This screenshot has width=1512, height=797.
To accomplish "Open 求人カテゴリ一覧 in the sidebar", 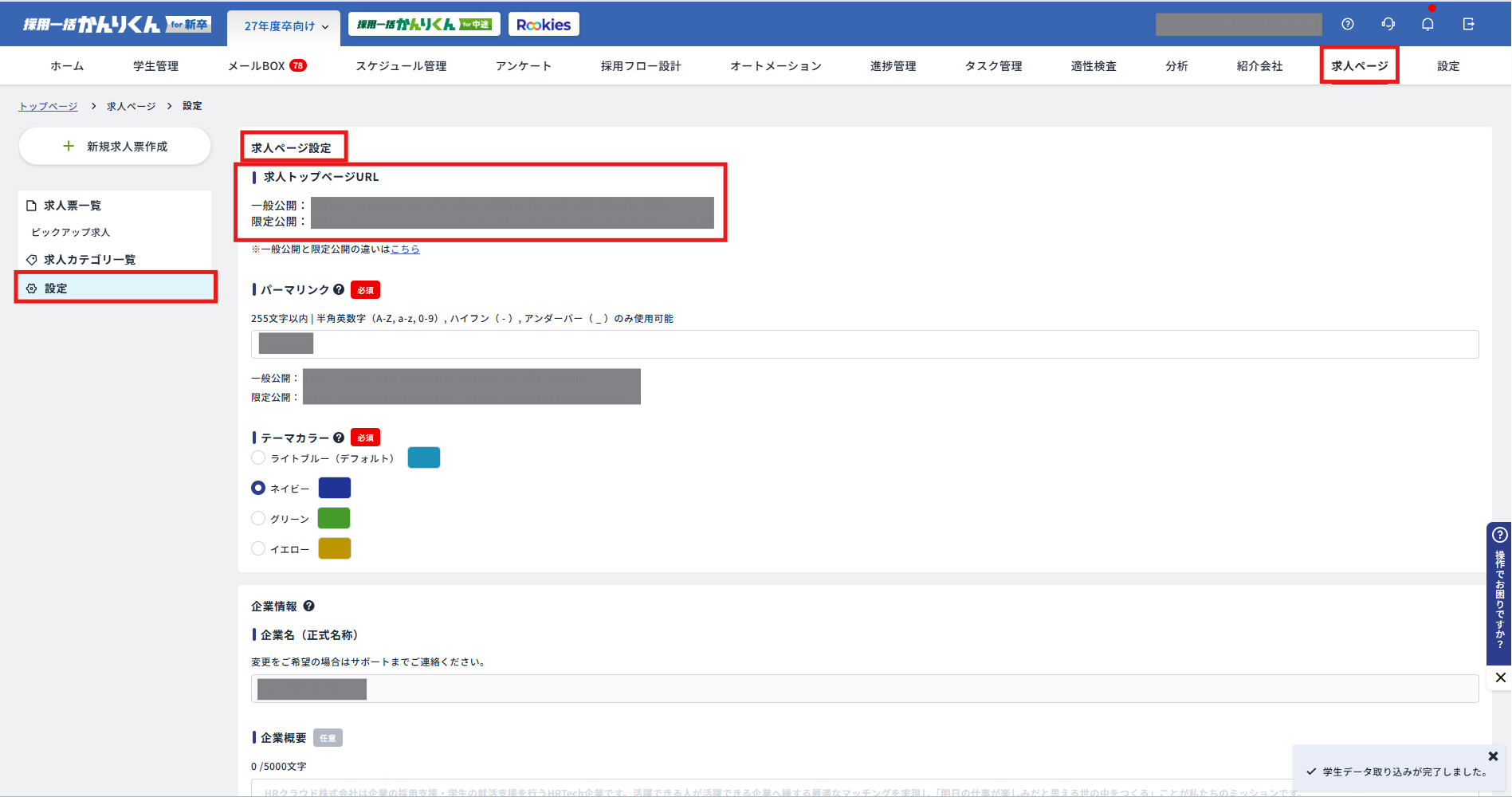I will pyautogui.click(x=89, y=260).
